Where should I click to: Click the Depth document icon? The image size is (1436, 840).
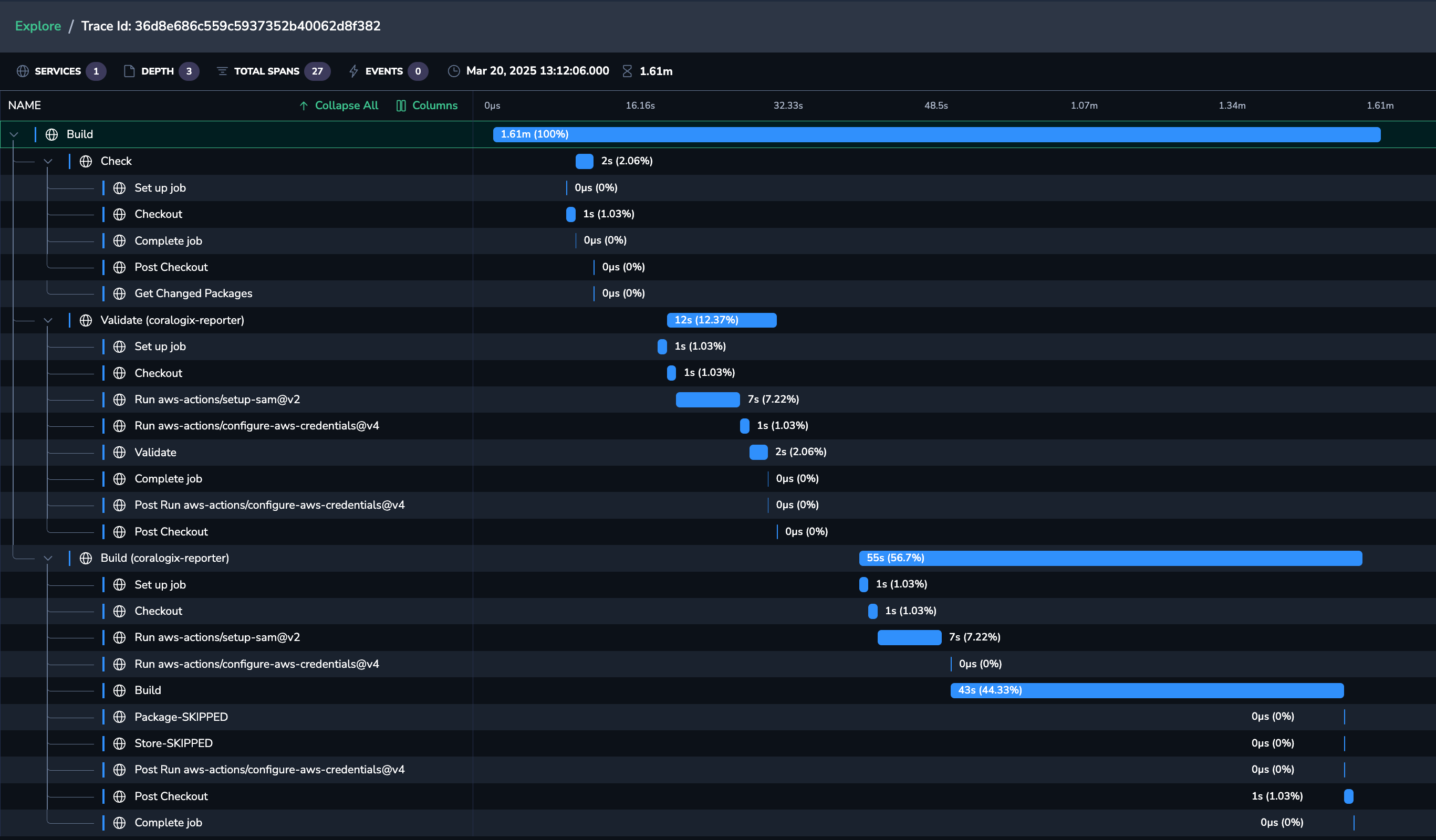coord(129,71)
